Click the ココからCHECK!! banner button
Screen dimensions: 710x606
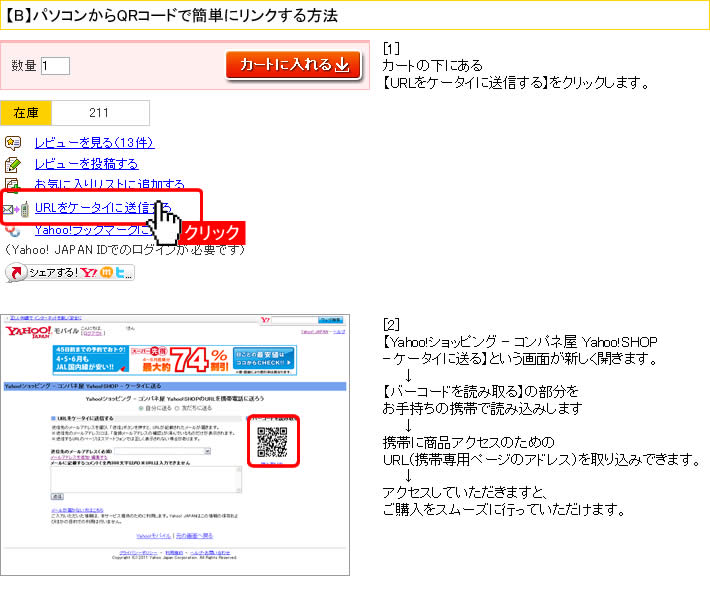pyautogui.click(x=263, y=359)
